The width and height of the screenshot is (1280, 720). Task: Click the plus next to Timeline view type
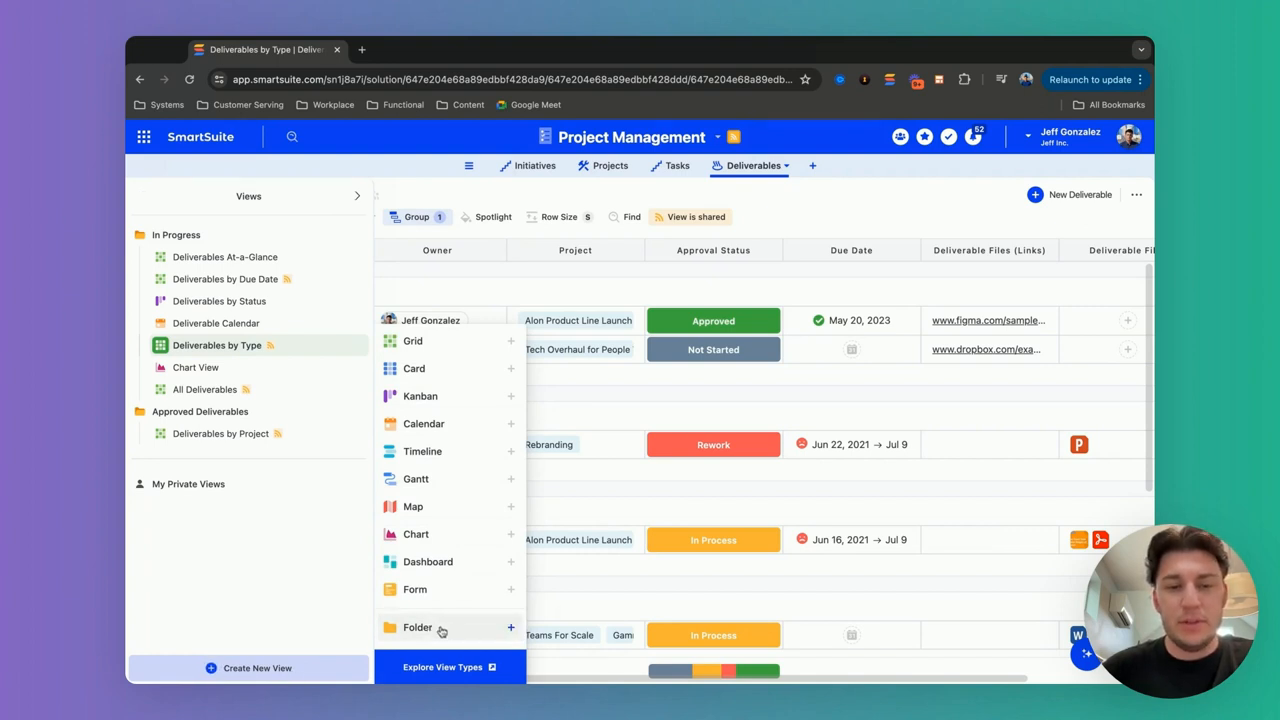point(511,452)
